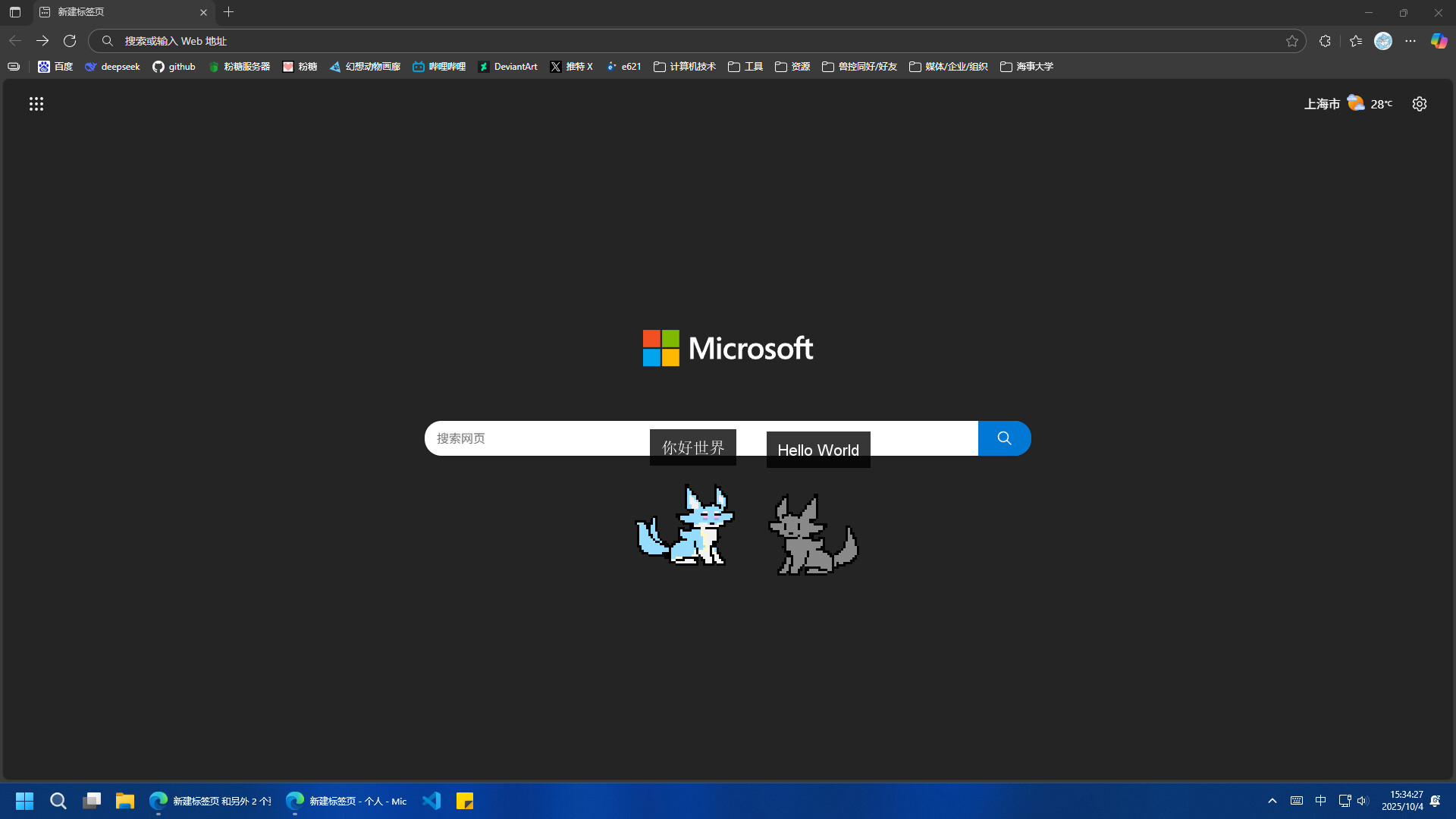Screen dimensions: 1456x819
Task: Expand the 计算机技术 bookmarks folder
Action: (x=684, y=67)
